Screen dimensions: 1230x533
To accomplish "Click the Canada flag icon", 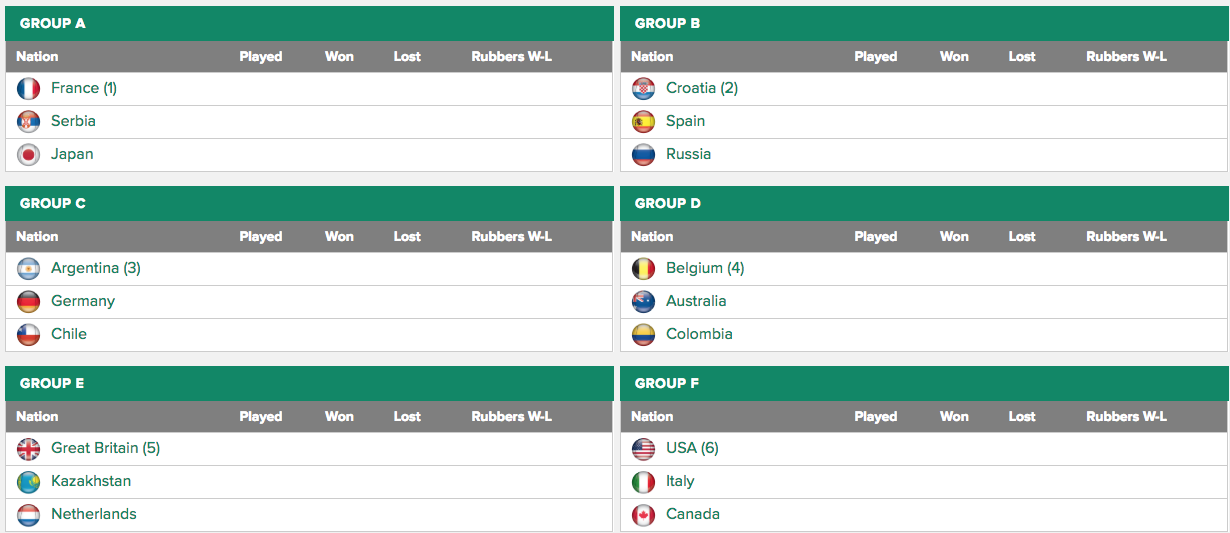I will click(x=643, y=514).
